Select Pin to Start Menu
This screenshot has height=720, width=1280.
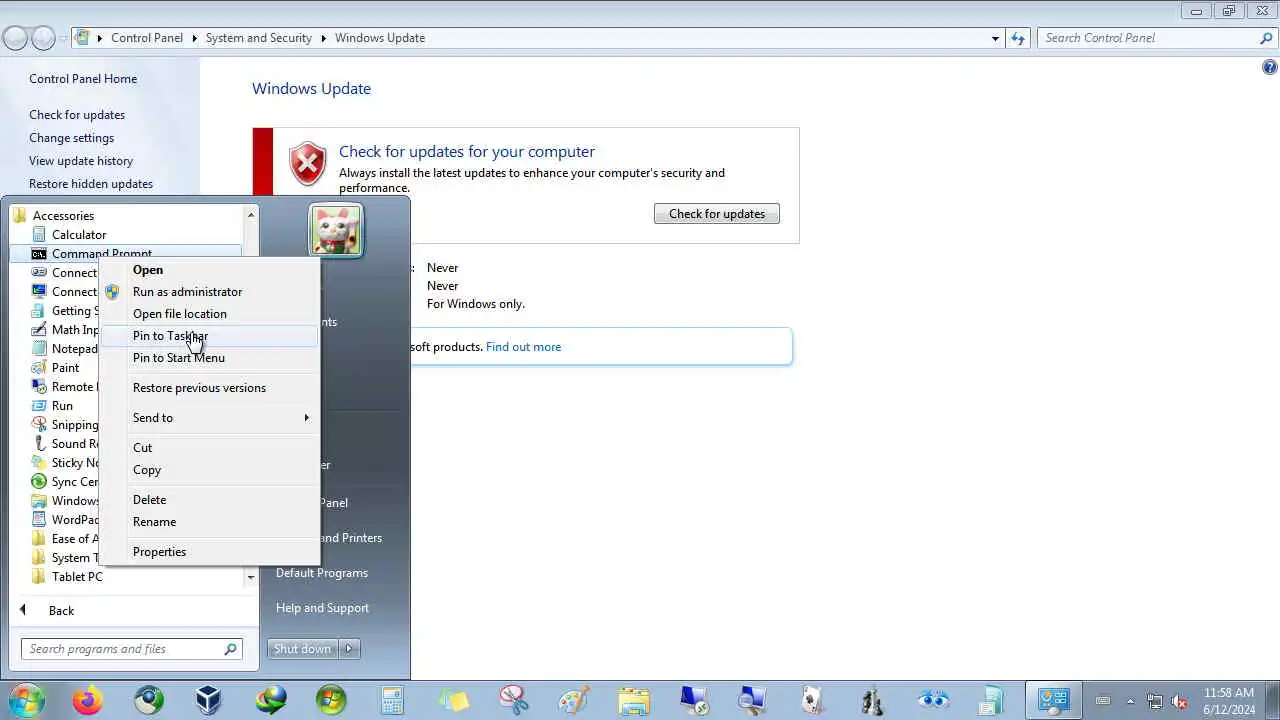pos(179,358)
